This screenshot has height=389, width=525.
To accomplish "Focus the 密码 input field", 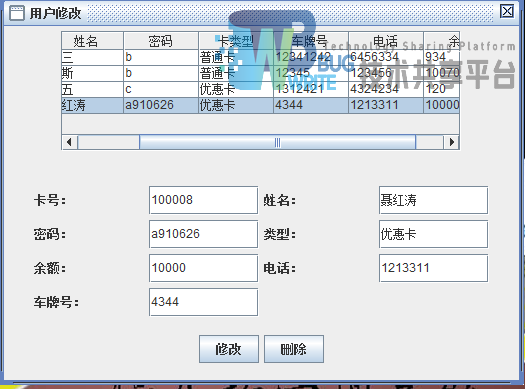I will pos(204,234).
